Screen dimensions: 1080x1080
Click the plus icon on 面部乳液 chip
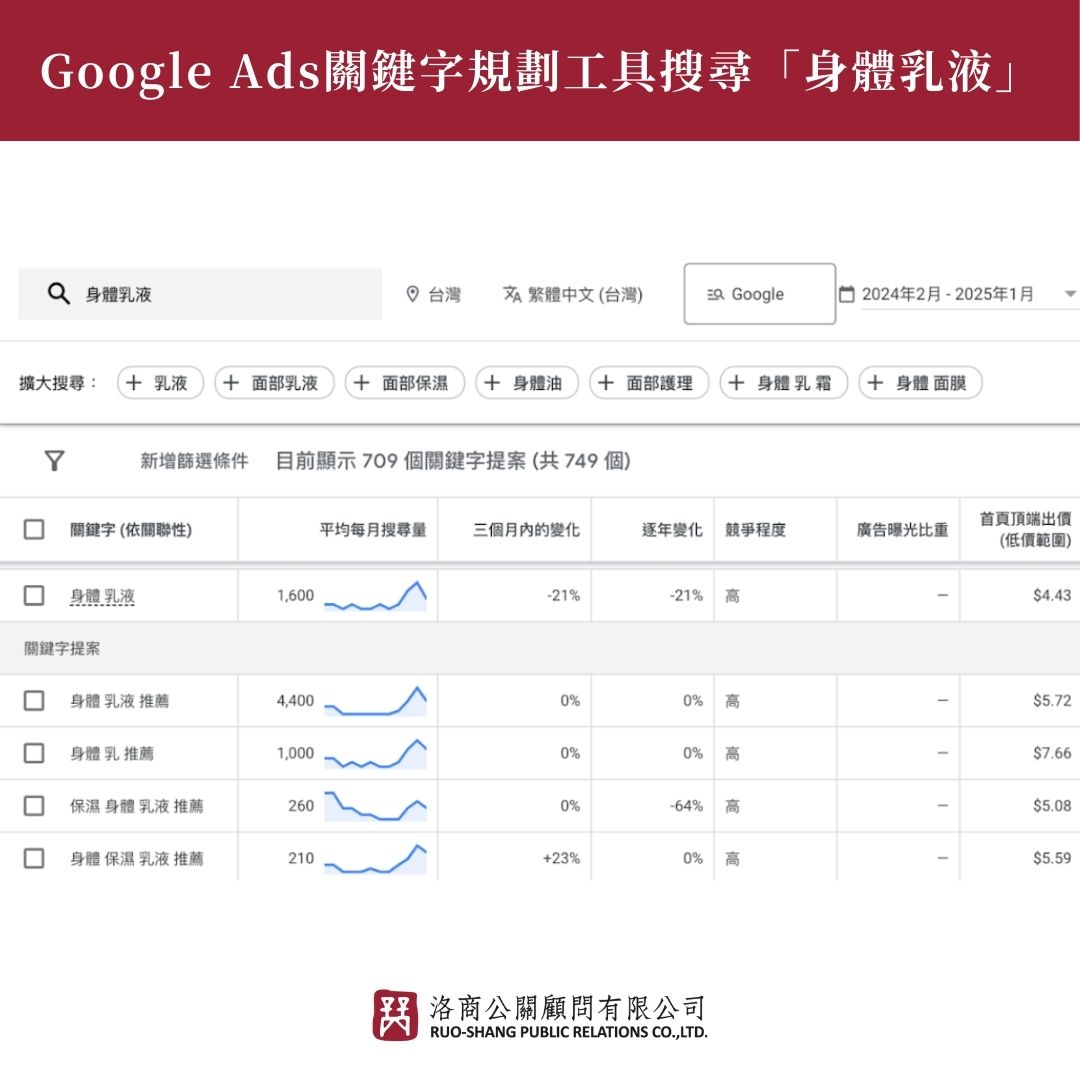coord(231,383)
